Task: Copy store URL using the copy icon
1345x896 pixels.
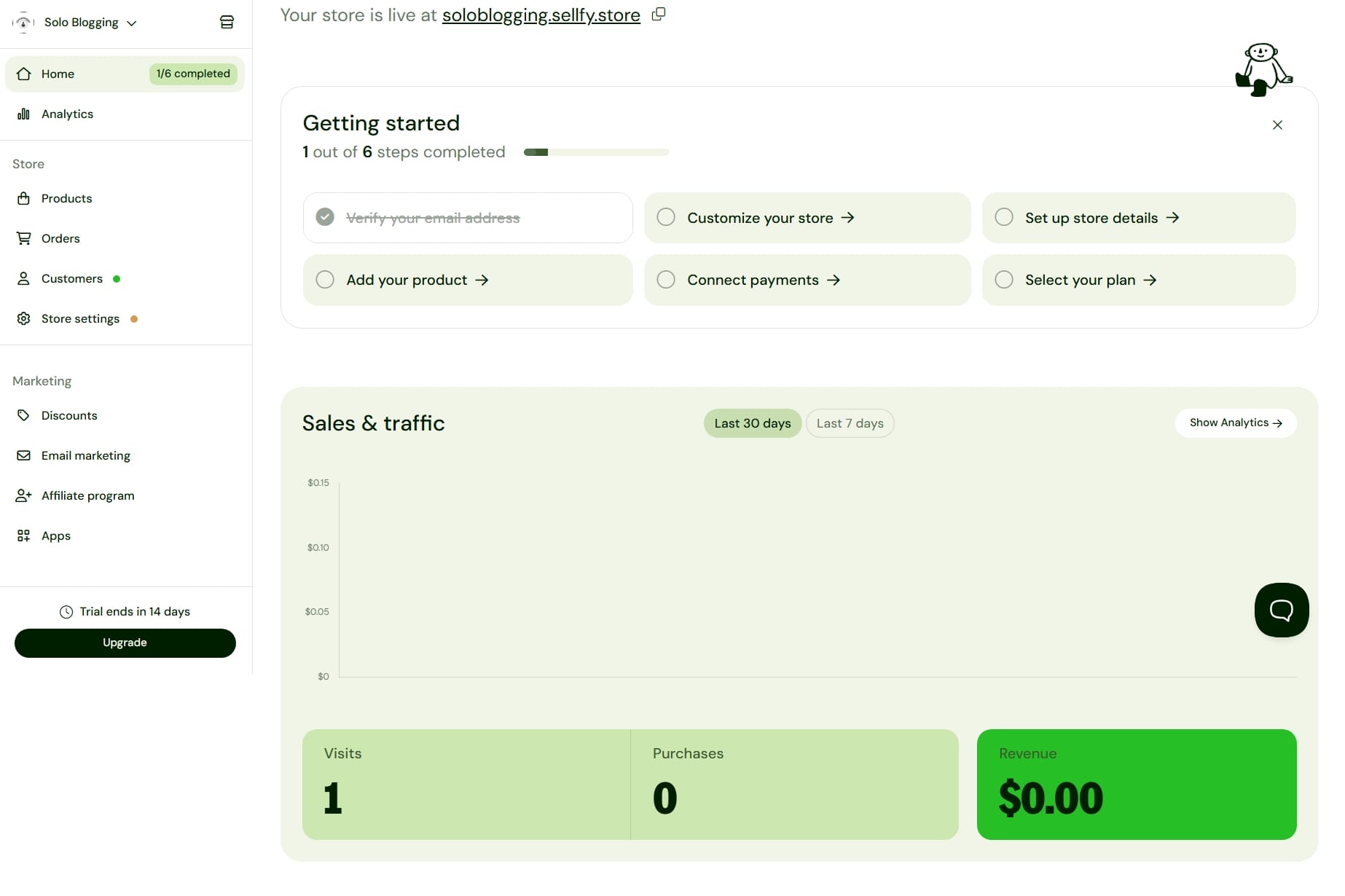Action: tap(659, 14)
